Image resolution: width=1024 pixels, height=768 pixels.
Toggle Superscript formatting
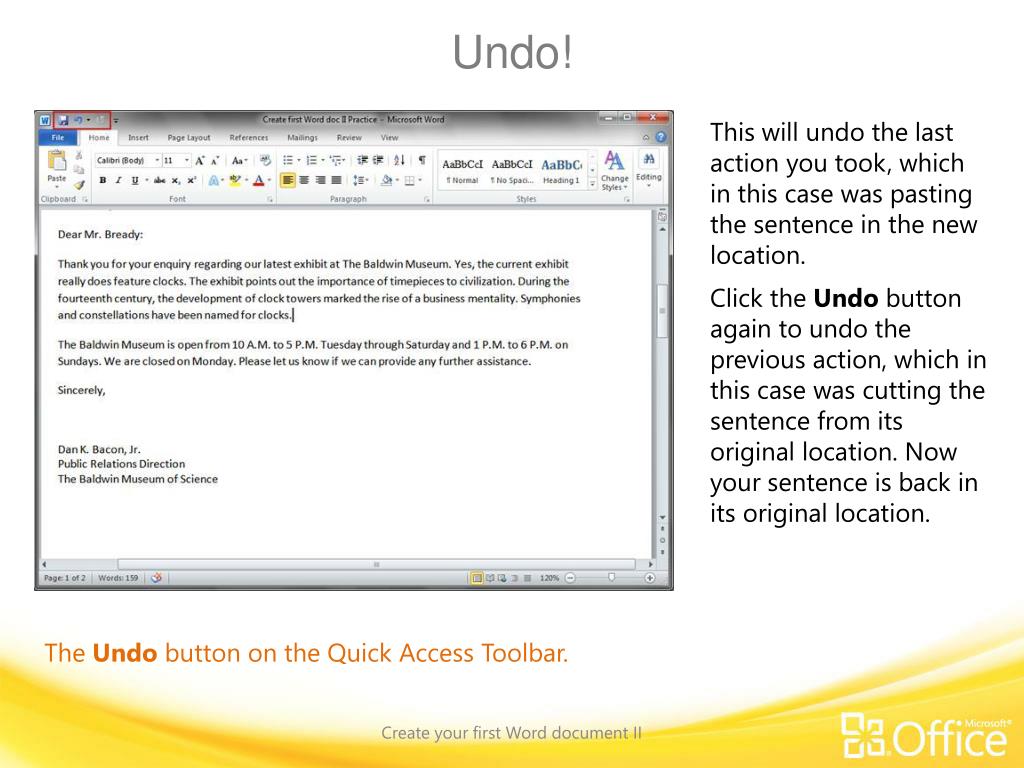pyautogui.click(x=191, y=180)
